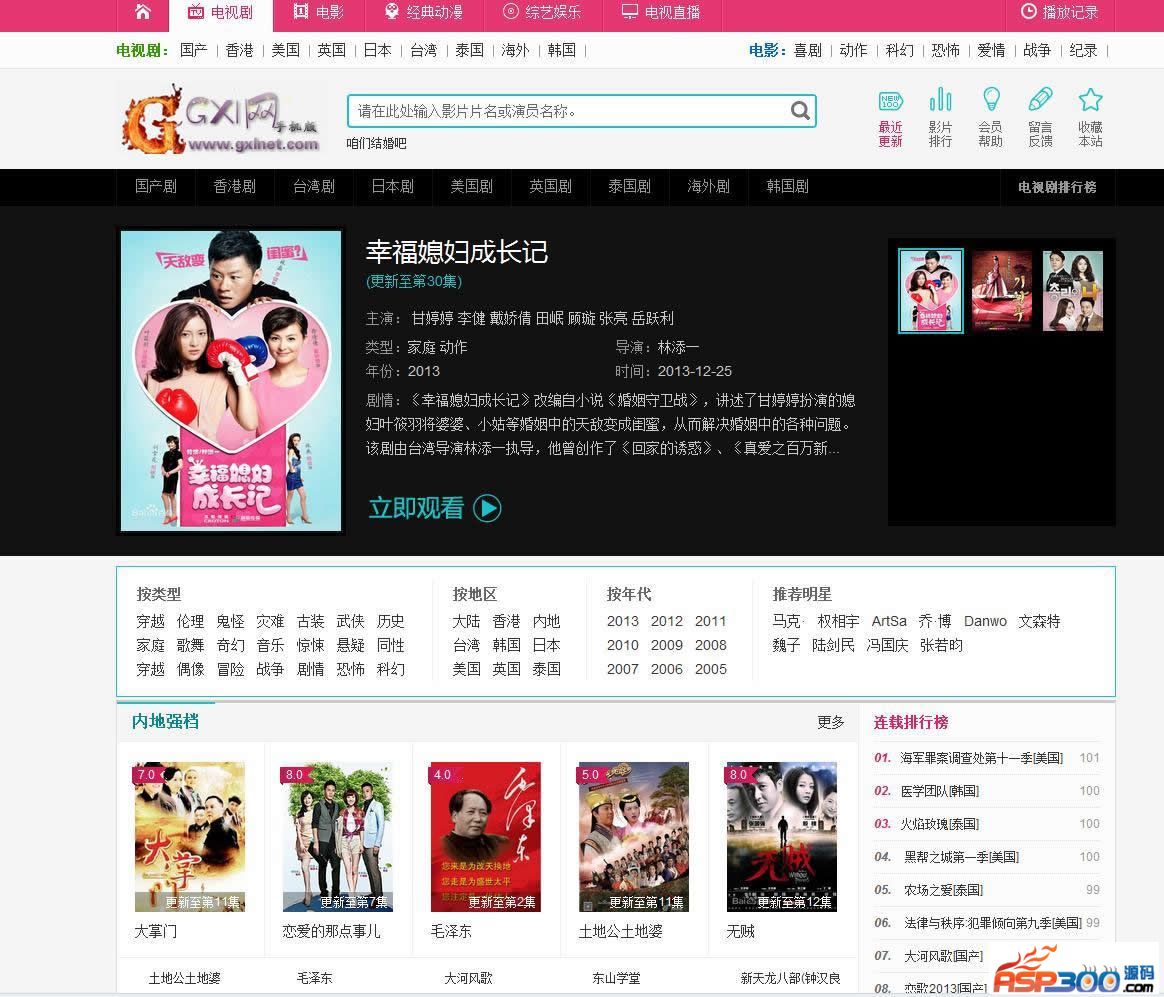This screenshot has height=997, width=1164.
Task: Open 影片排行 chart icon
Action: [940, 118]
